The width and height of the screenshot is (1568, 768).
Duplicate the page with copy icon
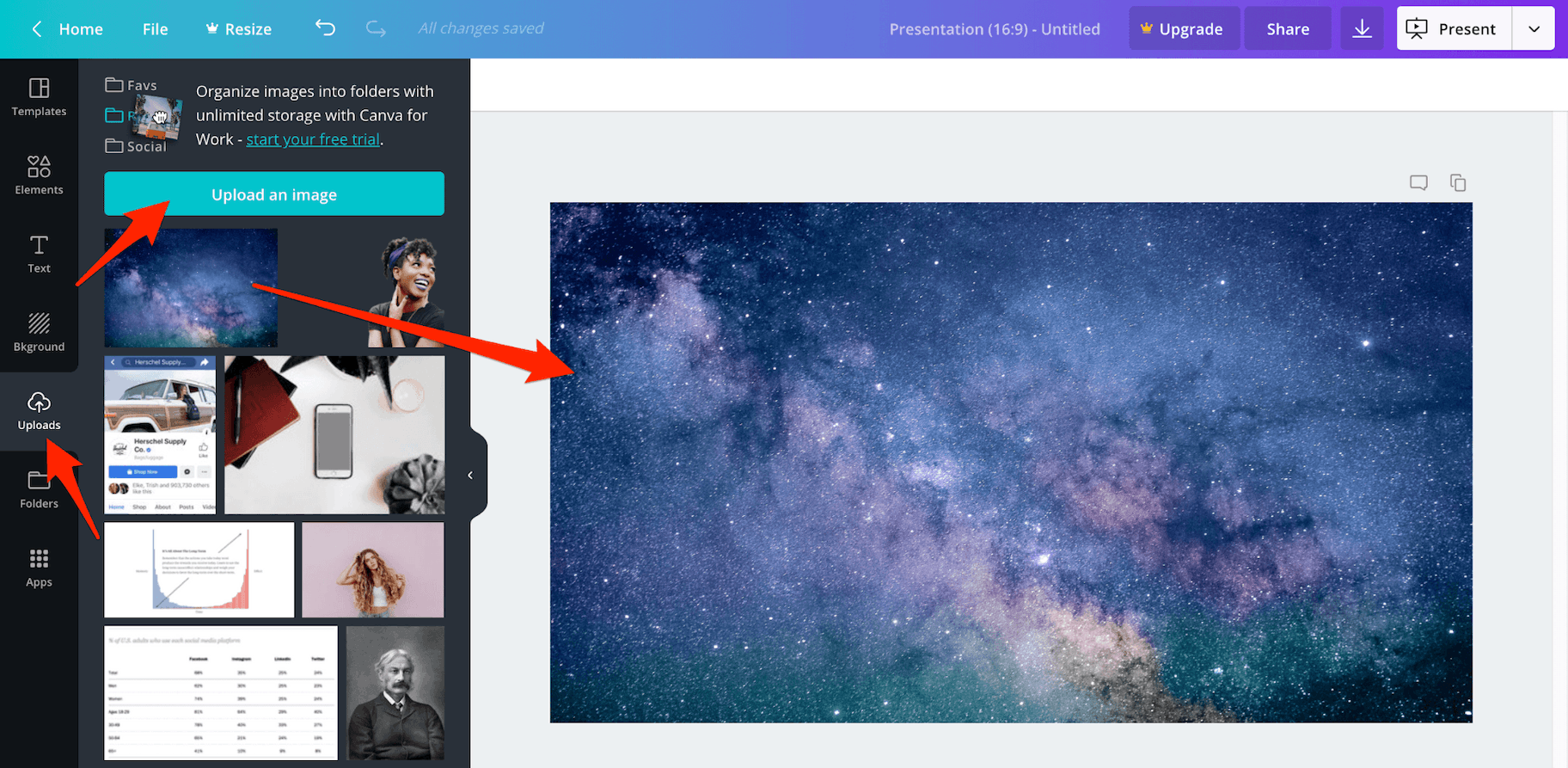(1458, 182)
